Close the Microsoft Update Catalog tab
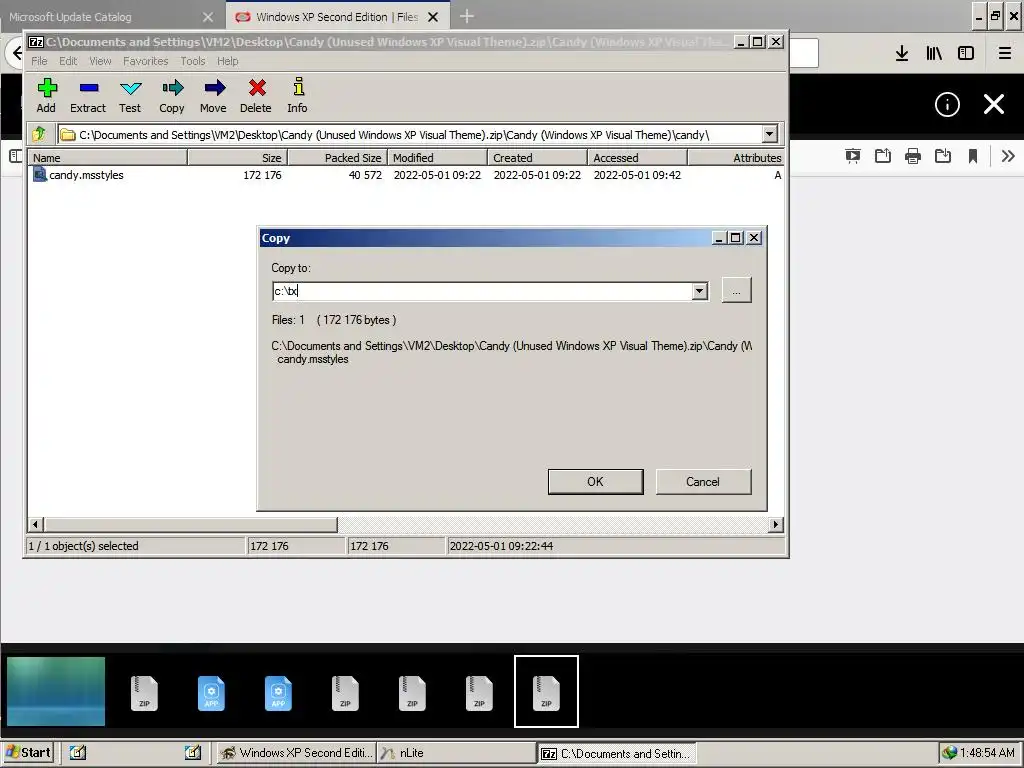The image size is (1024, 768). click(208, 17)
